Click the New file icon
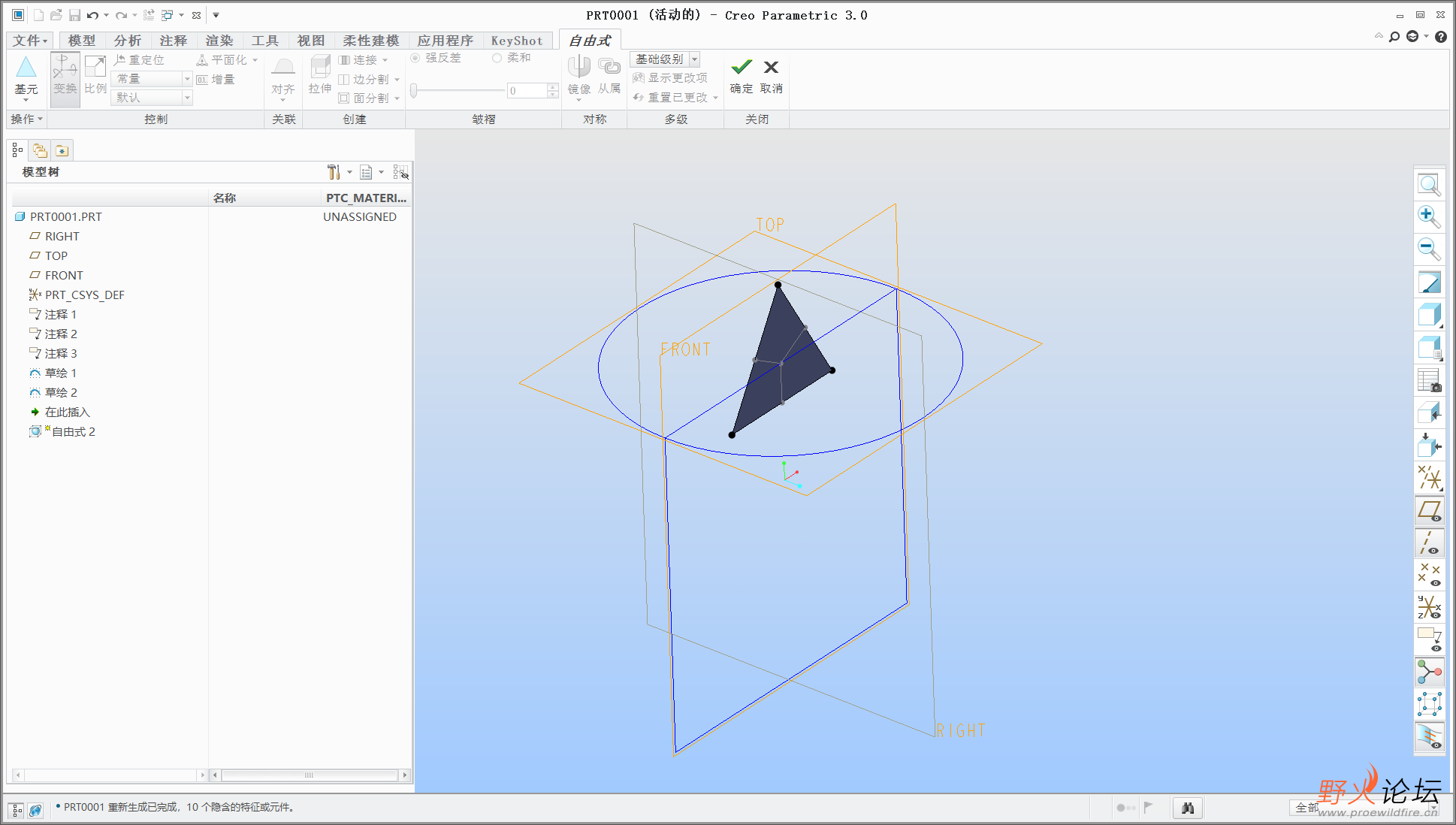The width and height of the screenshot is (1456, 825). click(38, 15)
